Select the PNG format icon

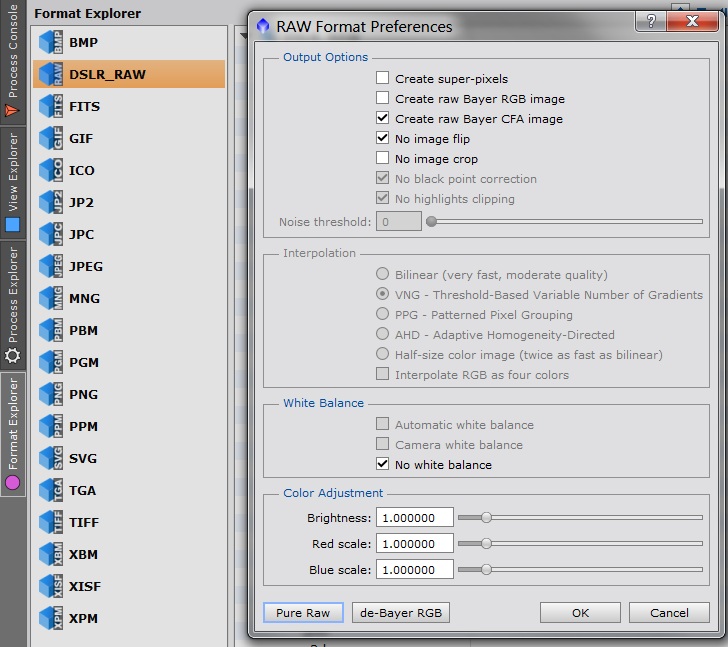(51, 395)
